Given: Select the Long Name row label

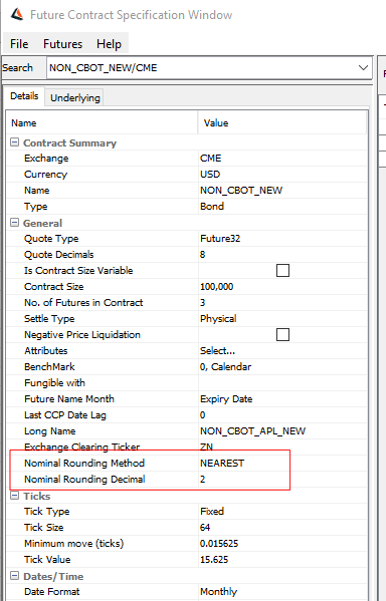Looking at the screenshot, I should (50, 431).
